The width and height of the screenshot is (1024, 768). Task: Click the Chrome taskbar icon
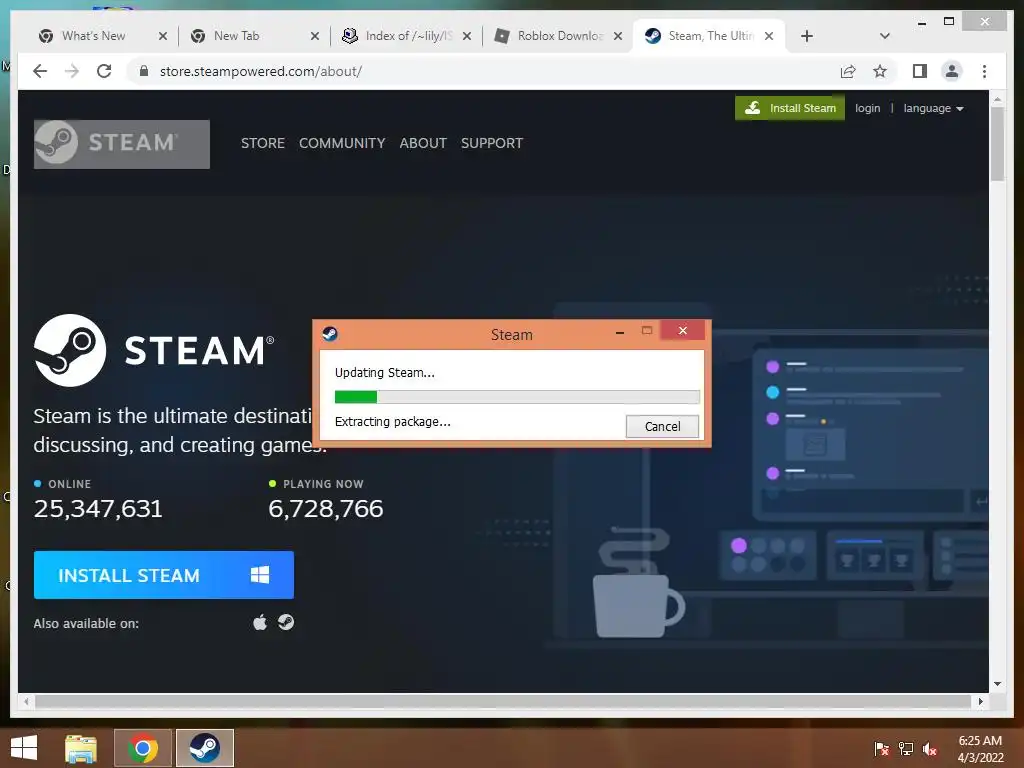[143, 748]
